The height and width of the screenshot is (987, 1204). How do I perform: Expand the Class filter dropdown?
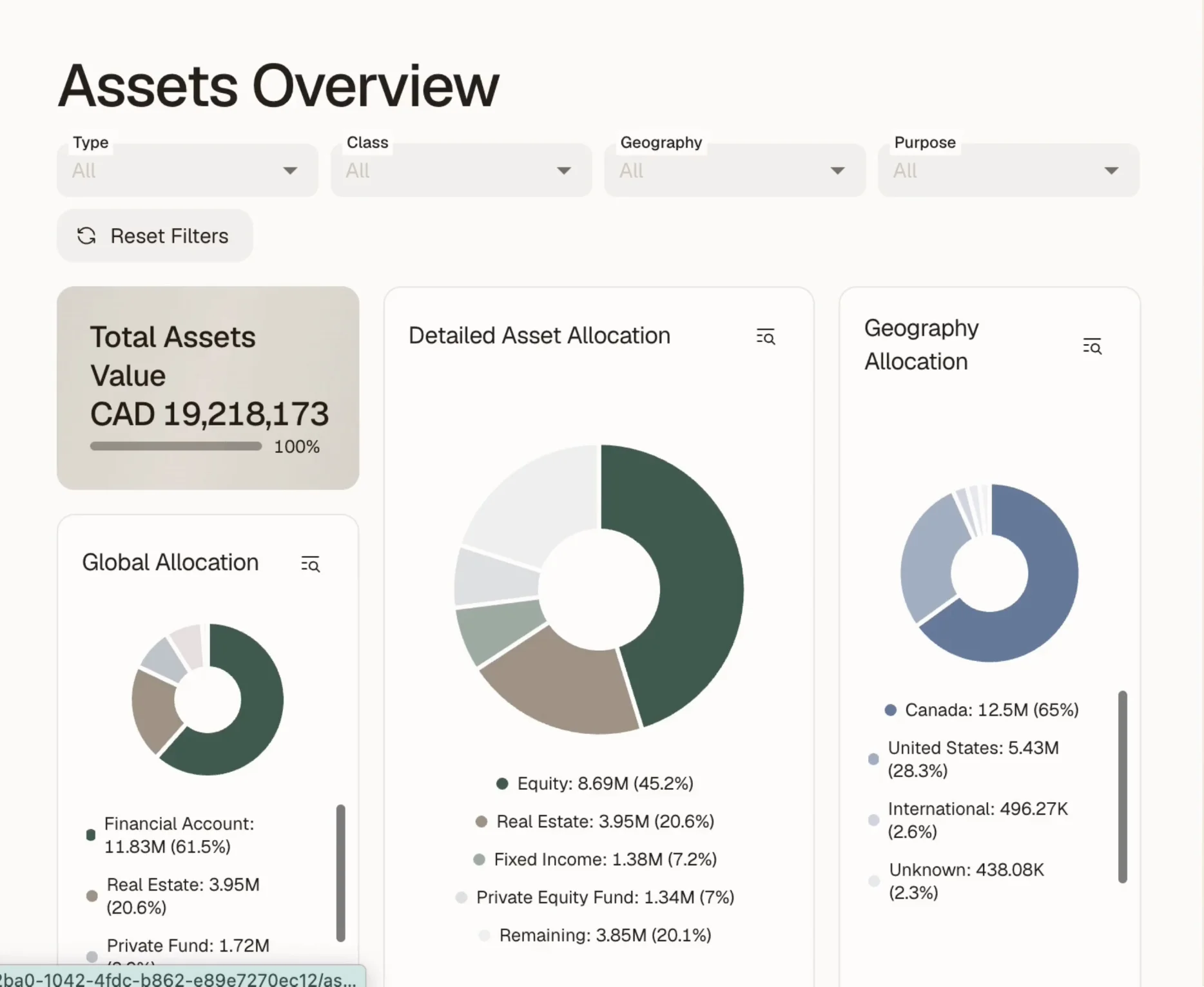pos(461,170)
